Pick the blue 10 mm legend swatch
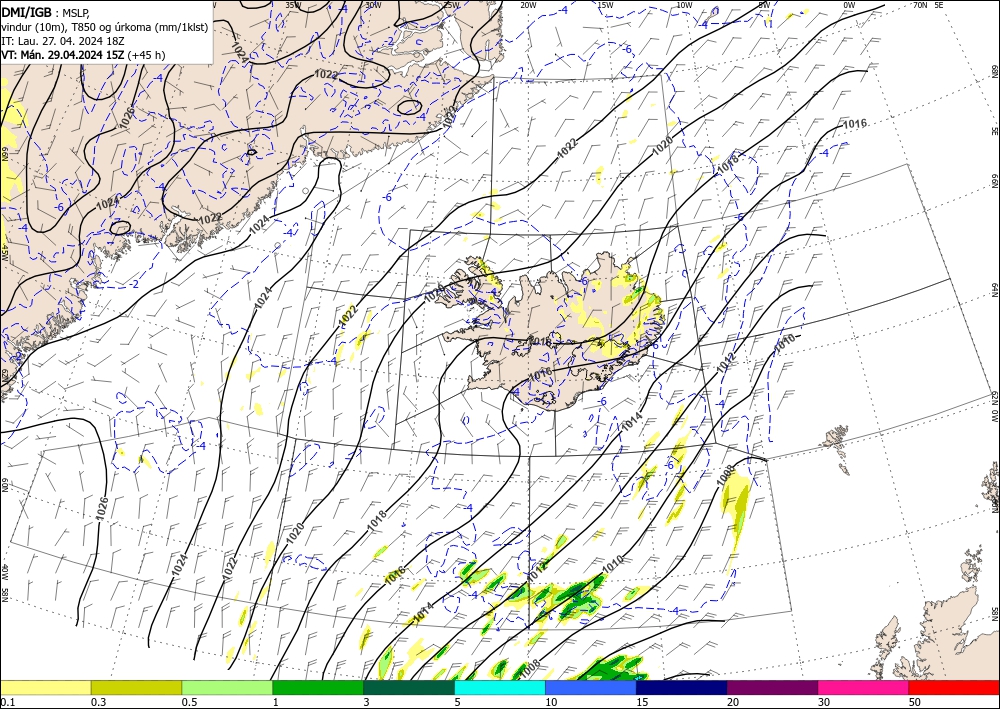This screenshot has height=709, width=1000. pyautogui.click(x=591, y=687)
